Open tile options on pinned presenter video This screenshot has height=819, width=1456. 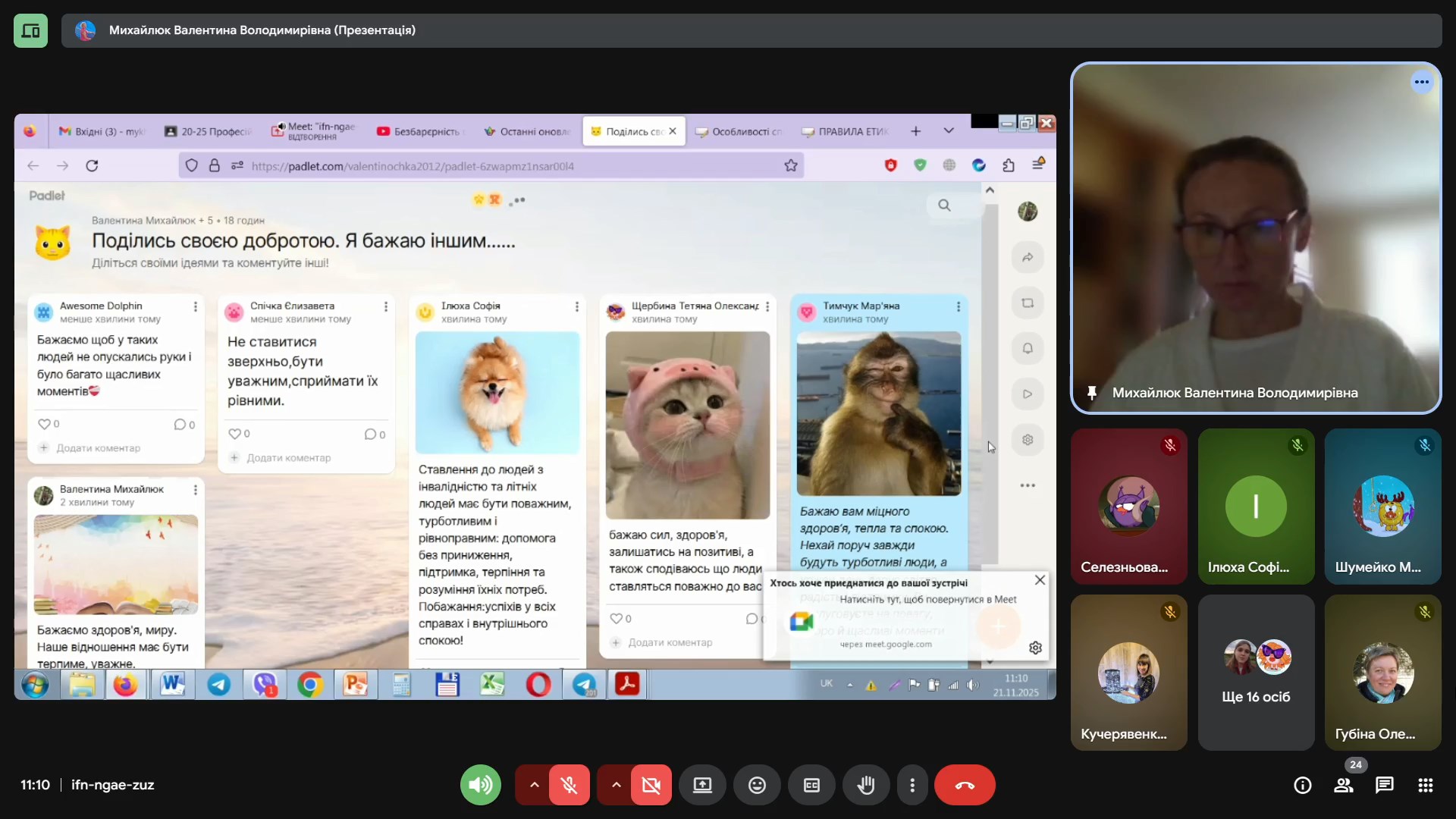(1421, 82)
